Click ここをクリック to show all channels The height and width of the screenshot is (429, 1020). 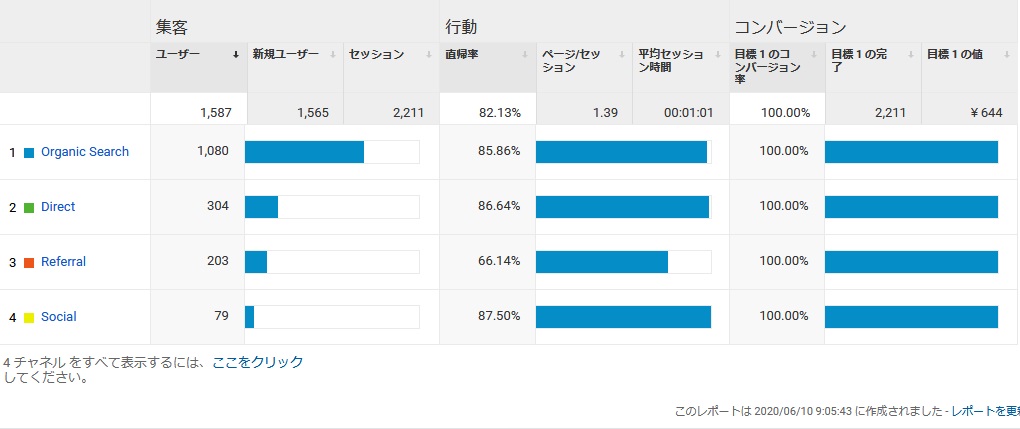(x=258, y=362)
